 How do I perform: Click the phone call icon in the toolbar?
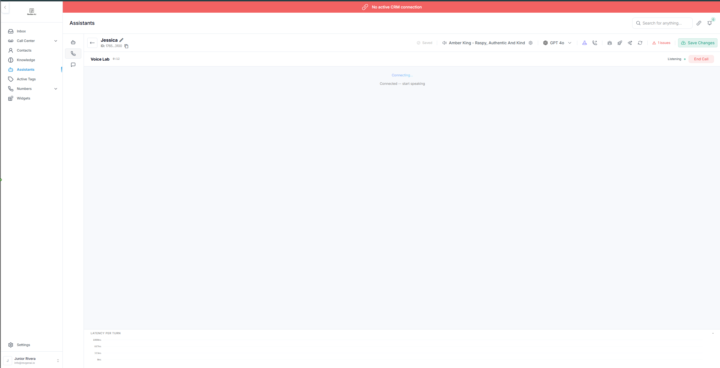pos(595,43)
